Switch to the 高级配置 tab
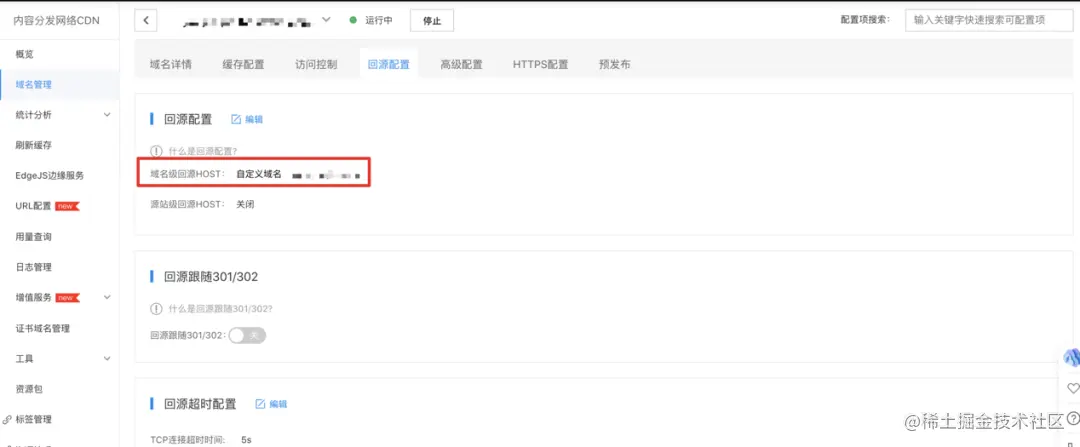The image size is (1080, 447). 461,65
